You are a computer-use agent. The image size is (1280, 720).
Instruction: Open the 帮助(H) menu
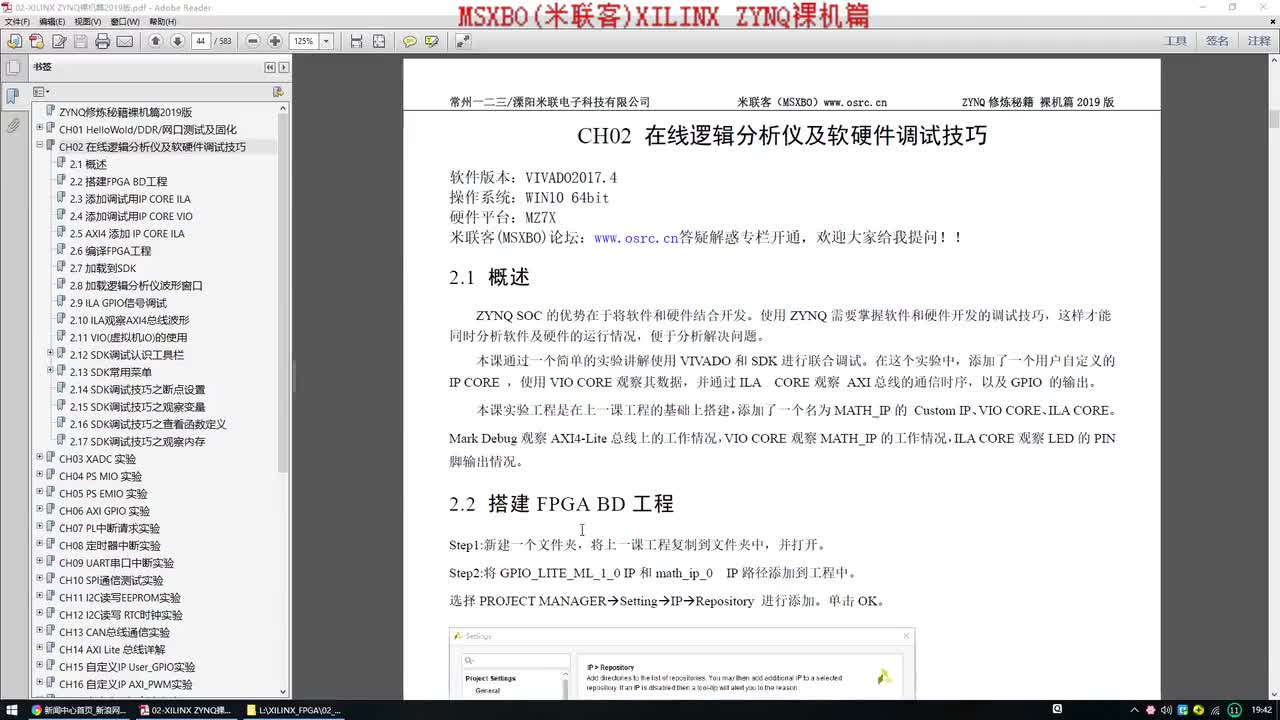(x=163, y=21)
